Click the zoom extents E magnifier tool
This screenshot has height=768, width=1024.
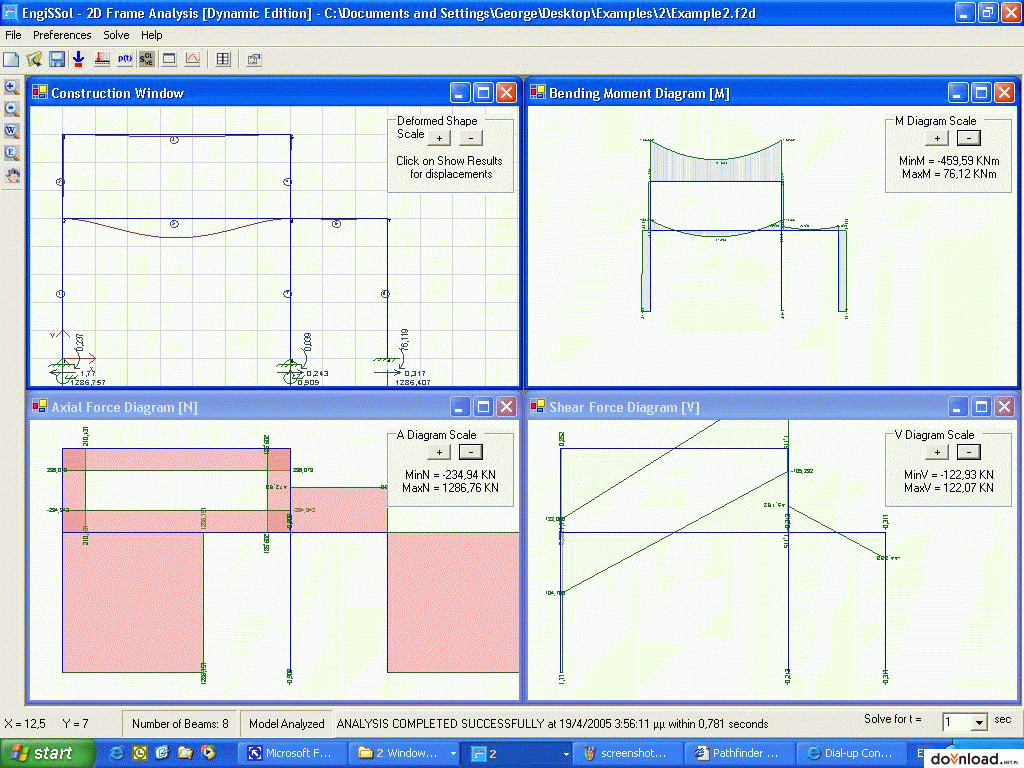(11, 153)
